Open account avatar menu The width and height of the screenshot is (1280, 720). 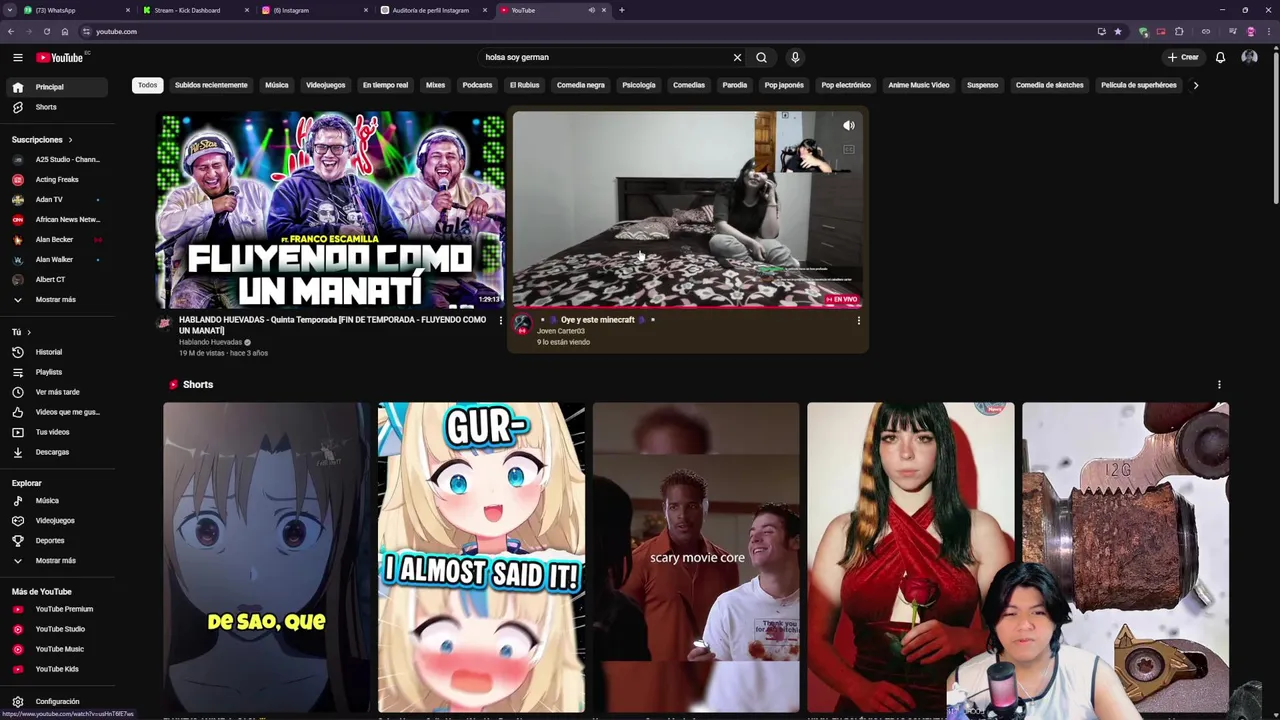pos(1249,57)
